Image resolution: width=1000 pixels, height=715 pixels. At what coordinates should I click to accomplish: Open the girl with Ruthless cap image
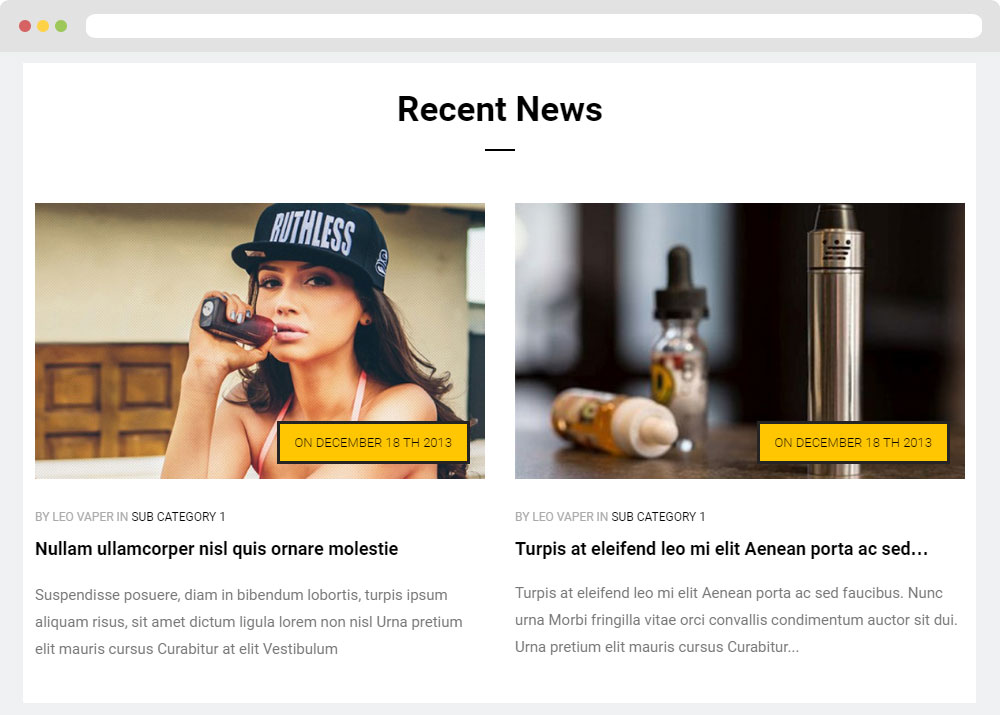tap(260, 341)
